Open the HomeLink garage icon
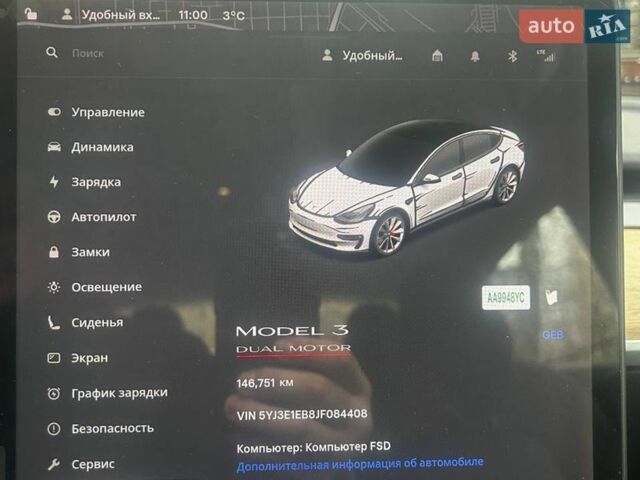640x480 pixels. tap(437, 56)
